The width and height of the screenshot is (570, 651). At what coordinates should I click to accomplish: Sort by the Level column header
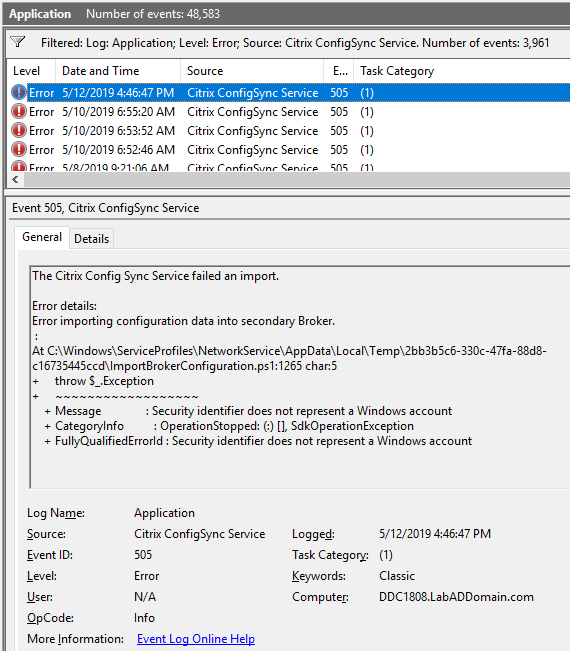[x=31, y=71]
